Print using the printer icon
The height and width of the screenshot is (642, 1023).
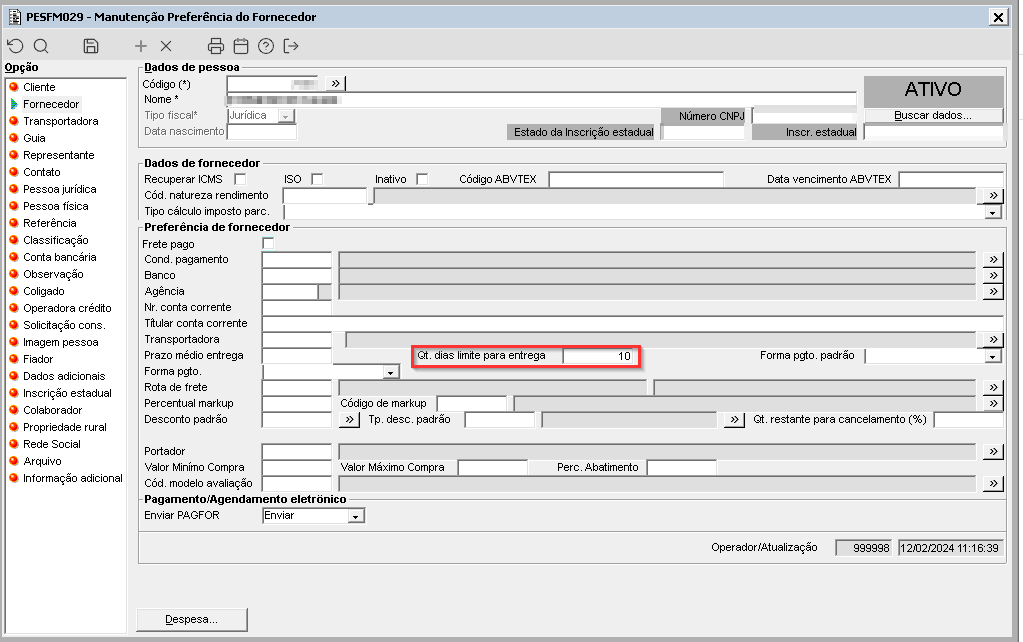pyautogui.click(x=215, y=46)
